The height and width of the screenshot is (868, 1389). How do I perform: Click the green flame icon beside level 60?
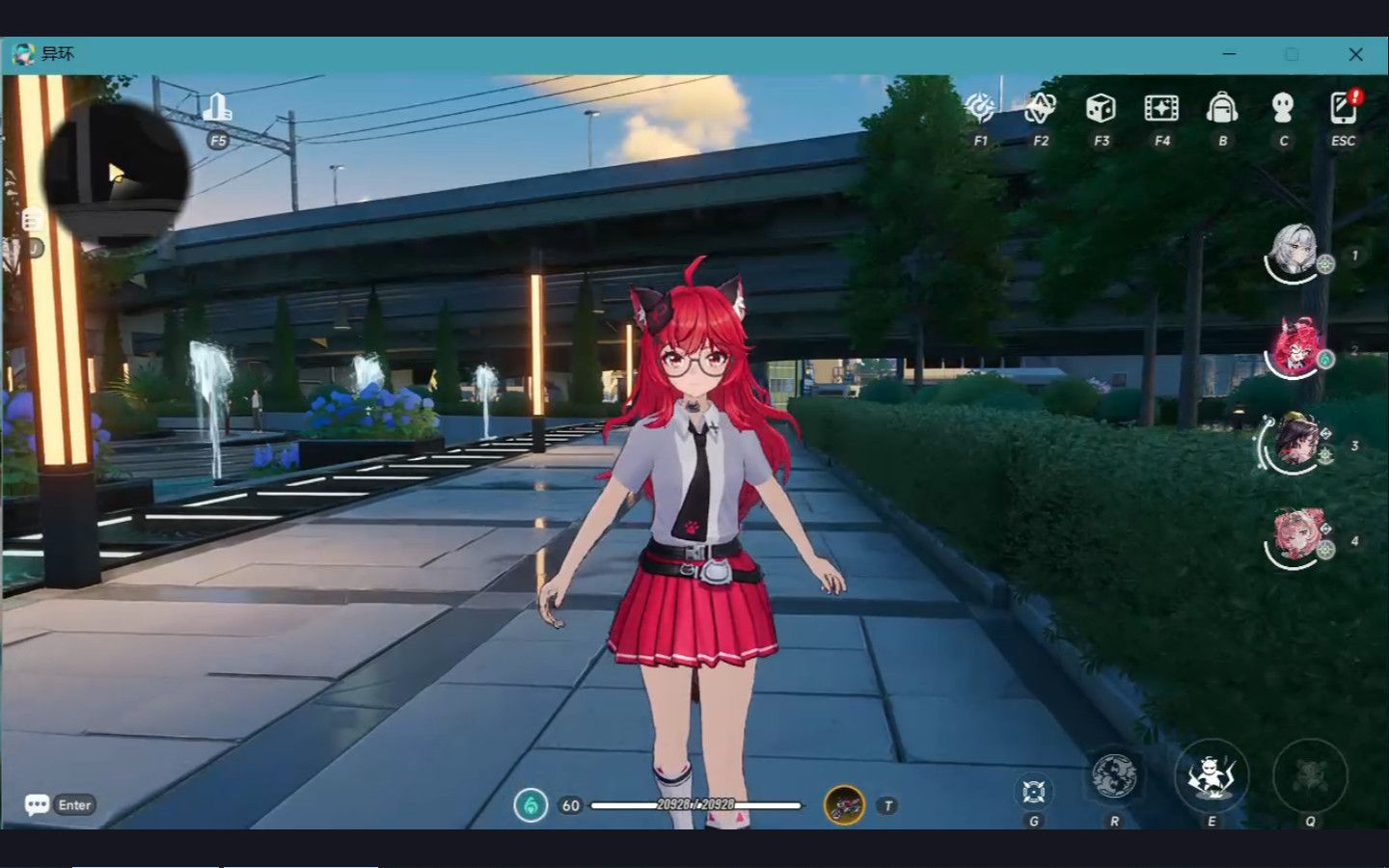click(x=531, y=805)
